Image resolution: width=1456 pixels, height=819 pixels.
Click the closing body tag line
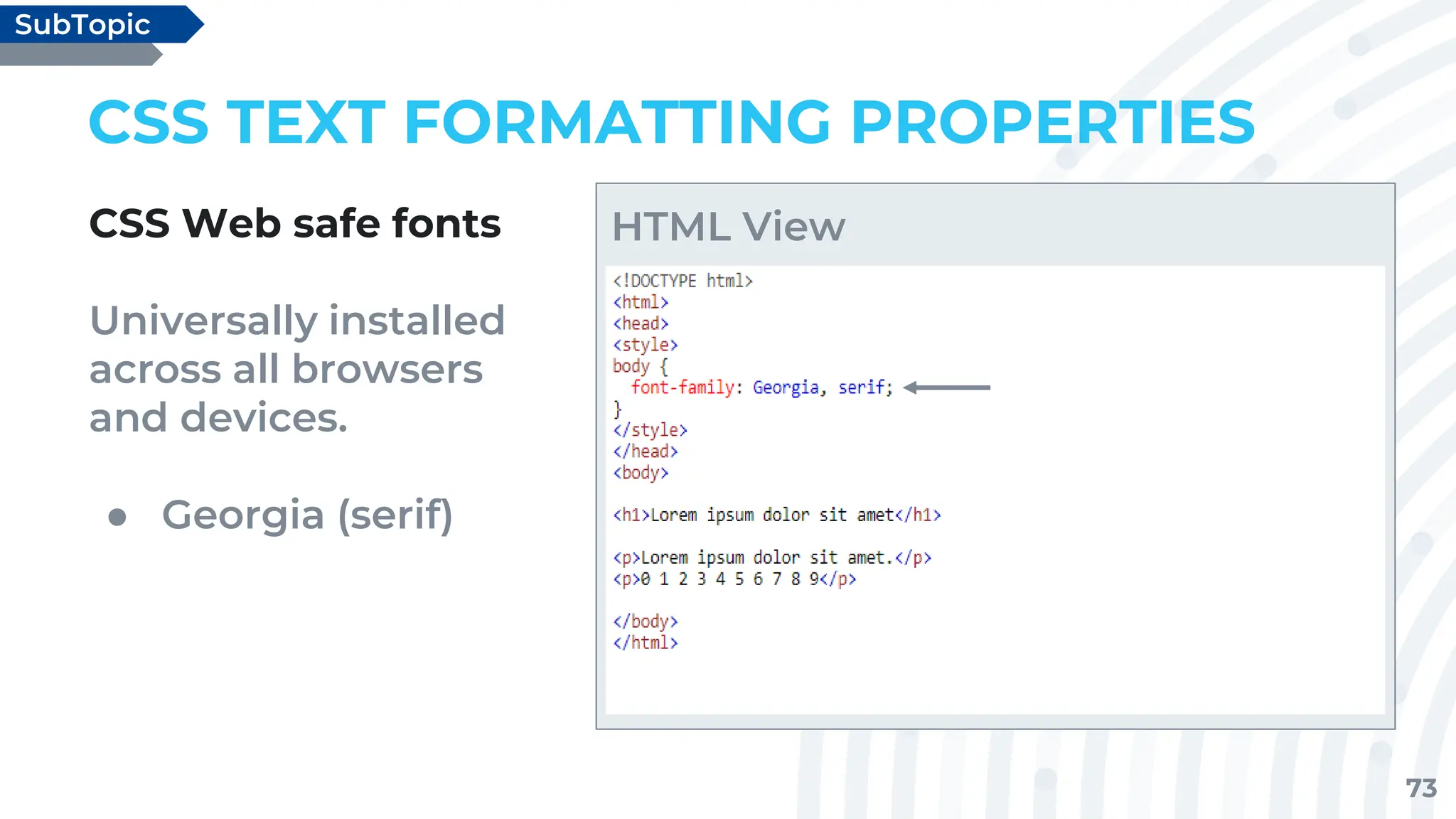(x=645, y=621)
